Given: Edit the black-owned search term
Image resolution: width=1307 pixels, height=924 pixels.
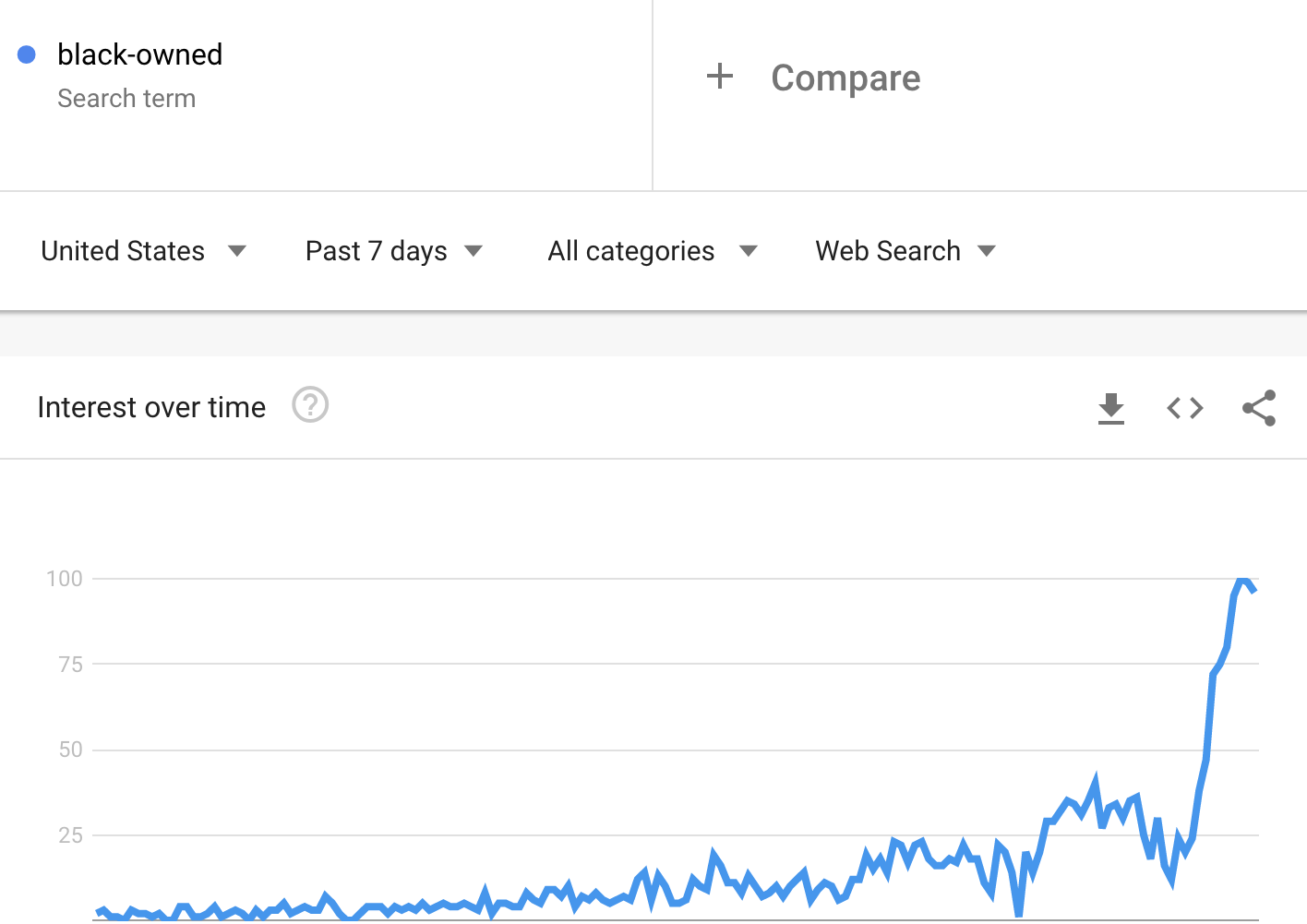Looking at the screenshot, I should (139, 54).
